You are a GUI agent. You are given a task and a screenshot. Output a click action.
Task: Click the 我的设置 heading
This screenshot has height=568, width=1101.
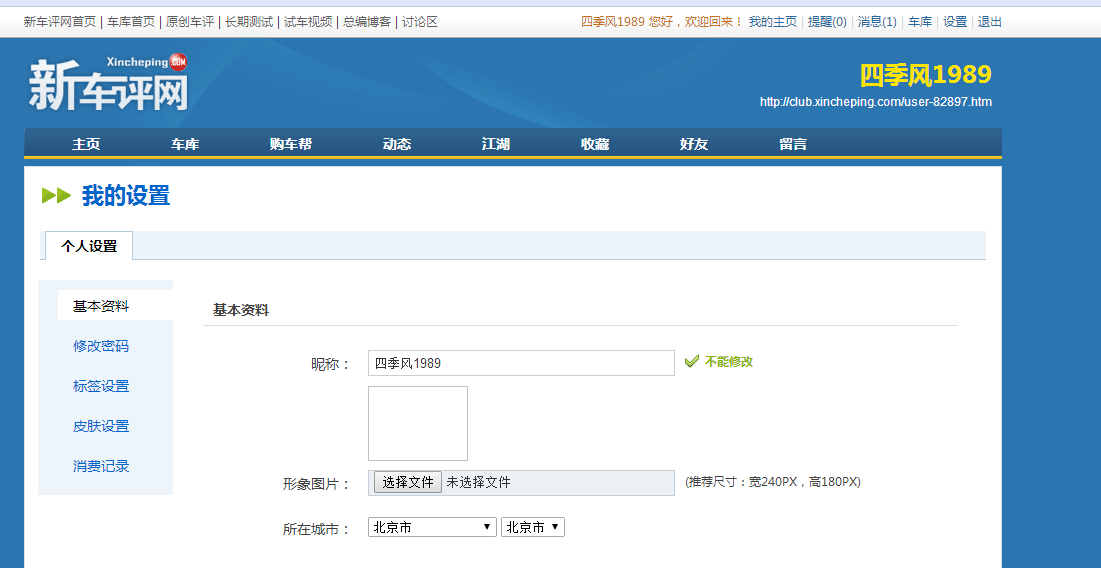point(126,195)
